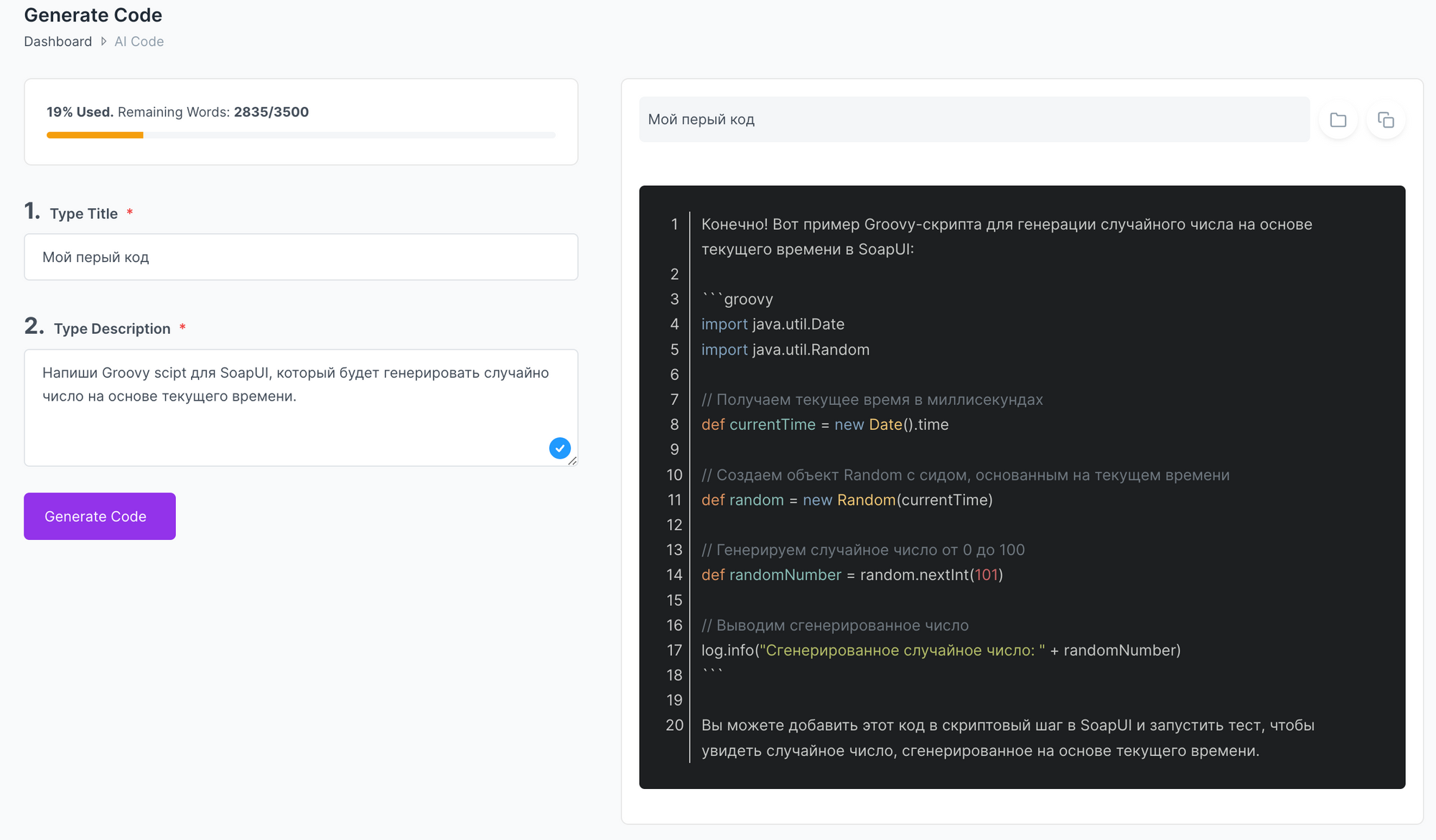
Task: Click the copy code icon
Action: pos(1386,120)
